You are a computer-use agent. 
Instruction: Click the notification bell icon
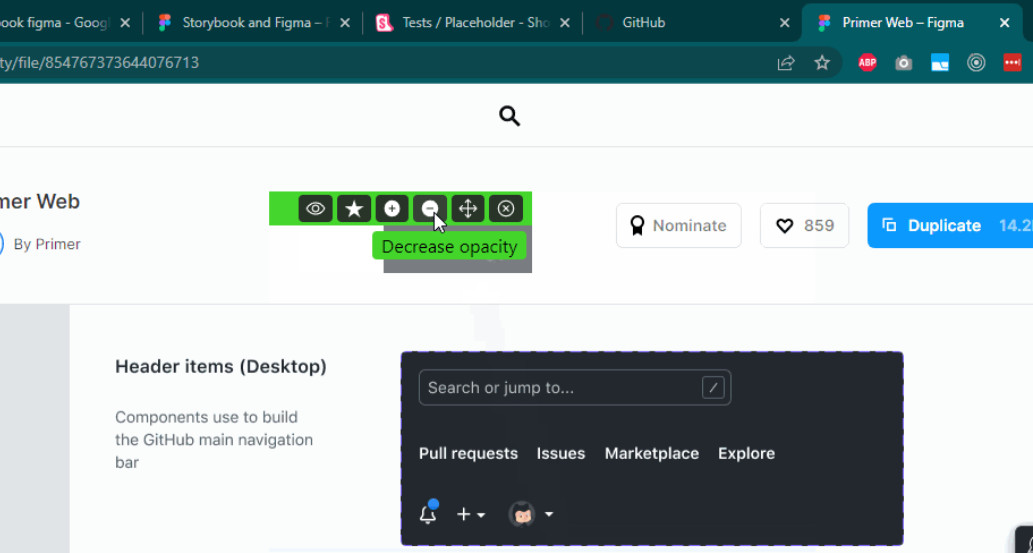(x=428, y=513)
